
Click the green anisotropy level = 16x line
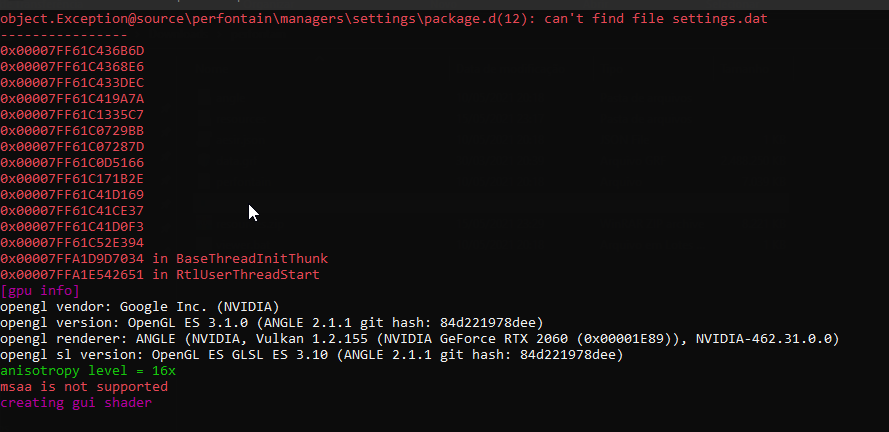click(x=88, y=371)
